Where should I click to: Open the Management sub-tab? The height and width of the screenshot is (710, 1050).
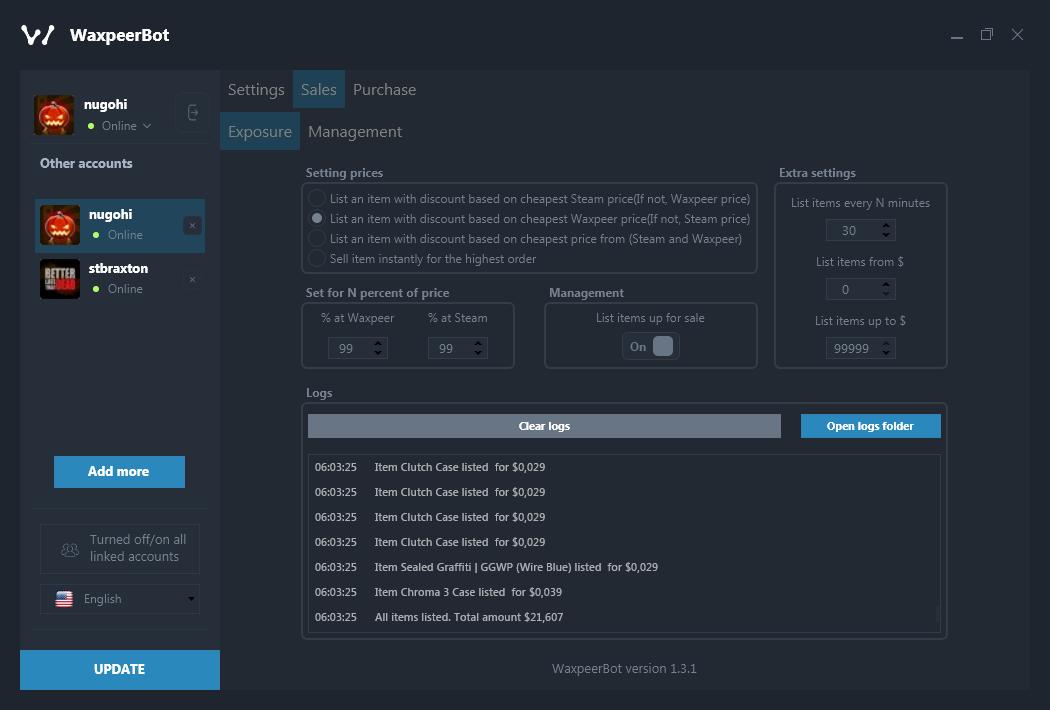pos(355,131)
